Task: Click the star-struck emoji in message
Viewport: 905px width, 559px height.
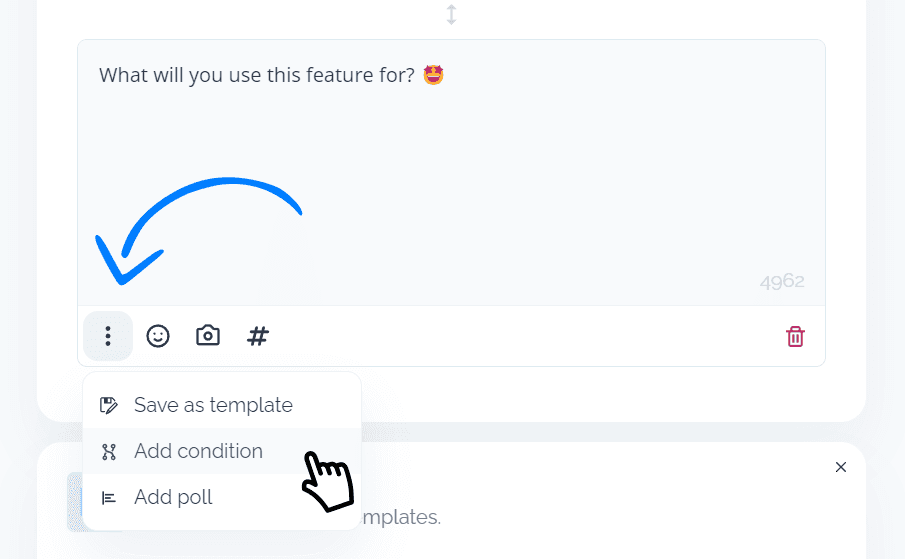Action: 433,74
